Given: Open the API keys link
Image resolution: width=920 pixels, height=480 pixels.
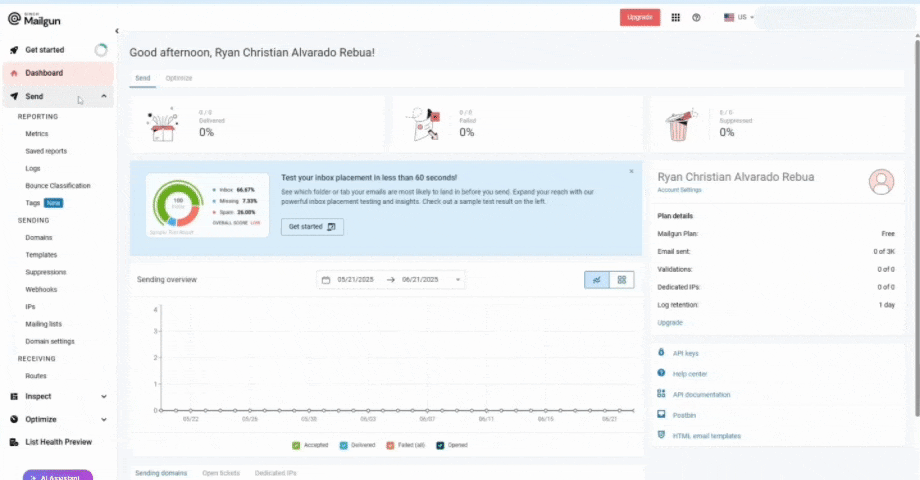Looking at the screenshot, I should pos(685,353).
